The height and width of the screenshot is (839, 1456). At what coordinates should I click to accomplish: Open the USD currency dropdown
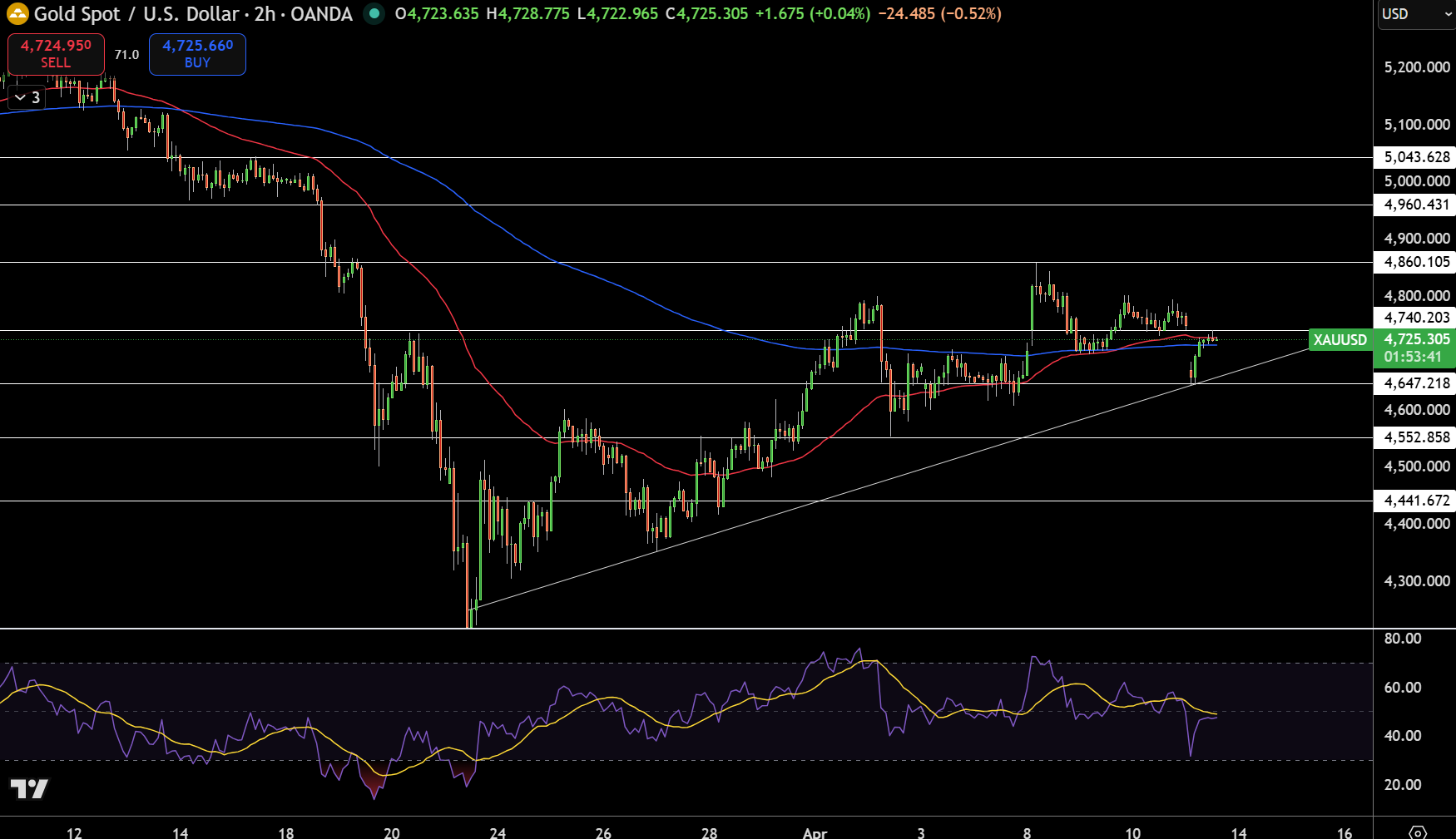click(1416, 14)
